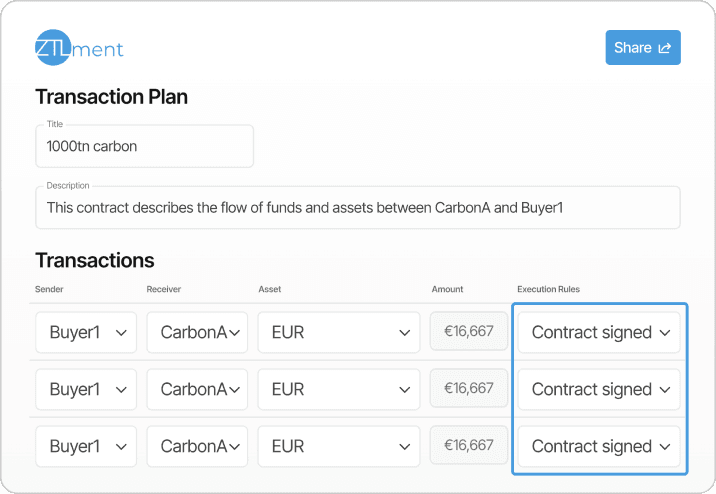
Task: Click the Share button
Action: (642, 47)
